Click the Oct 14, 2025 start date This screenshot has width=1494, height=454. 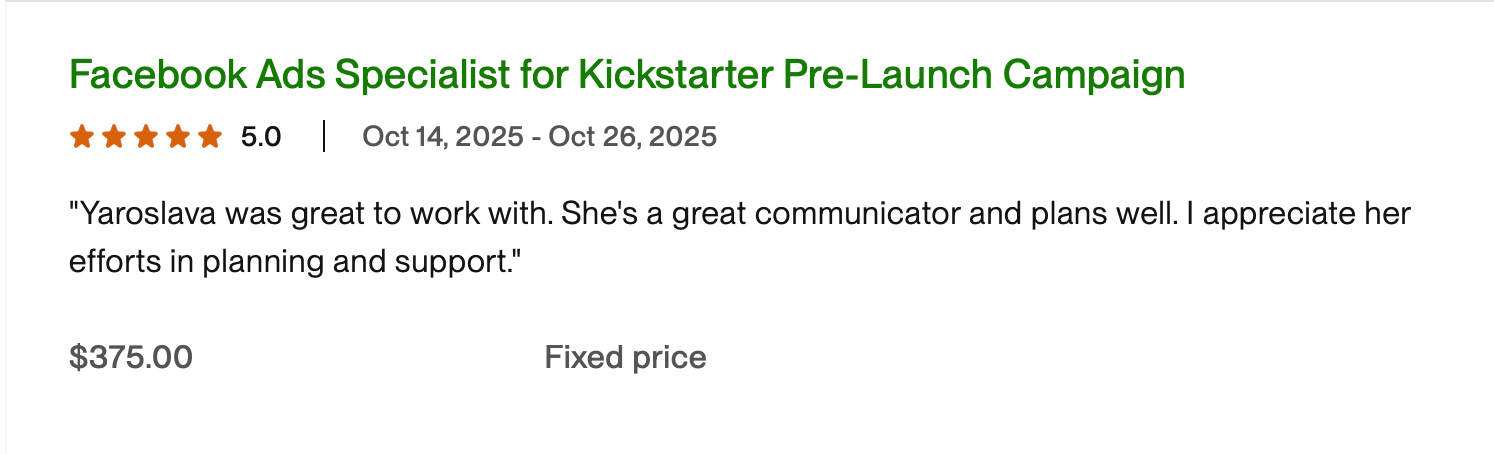[x=442, y=136]
